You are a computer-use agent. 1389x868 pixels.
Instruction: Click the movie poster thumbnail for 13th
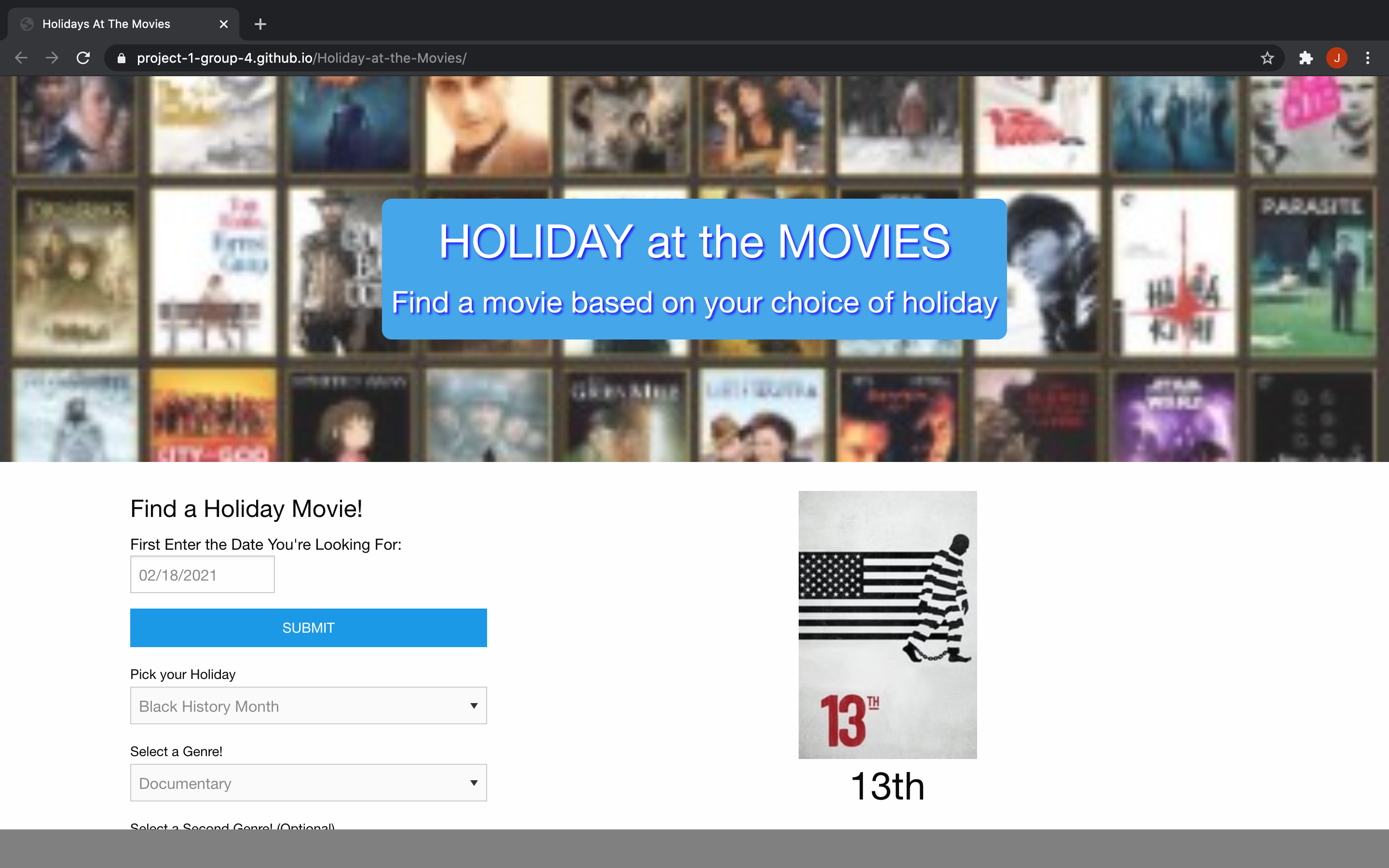888,624
